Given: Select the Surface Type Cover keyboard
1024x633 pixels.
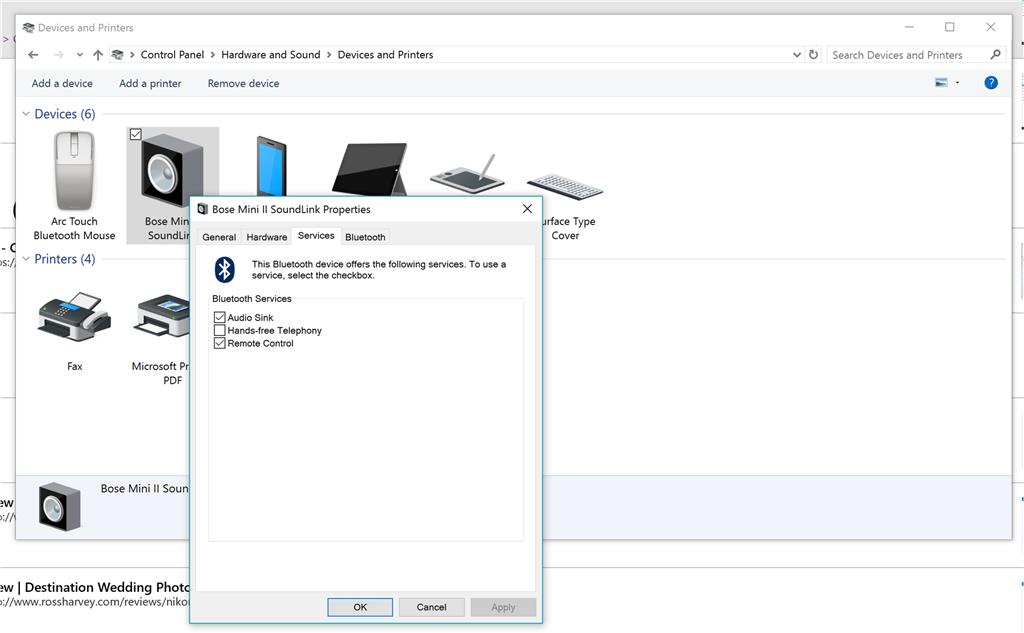Looking at the screenshot, I should pyautogui.click(x=565, y=188).
